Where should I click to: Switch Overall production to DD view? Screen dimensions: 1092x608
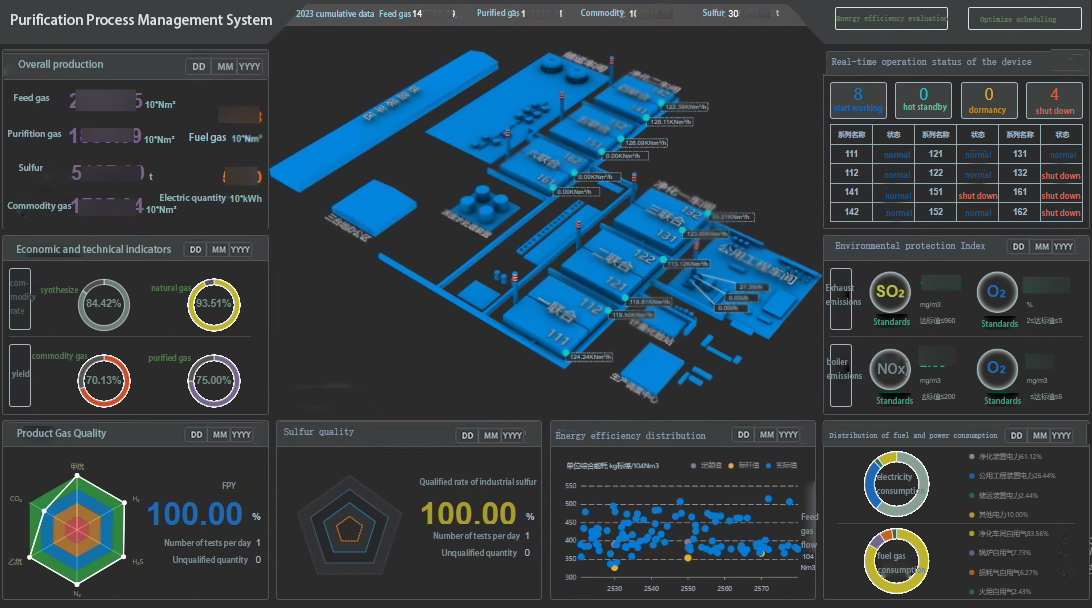tap(199, 67)
